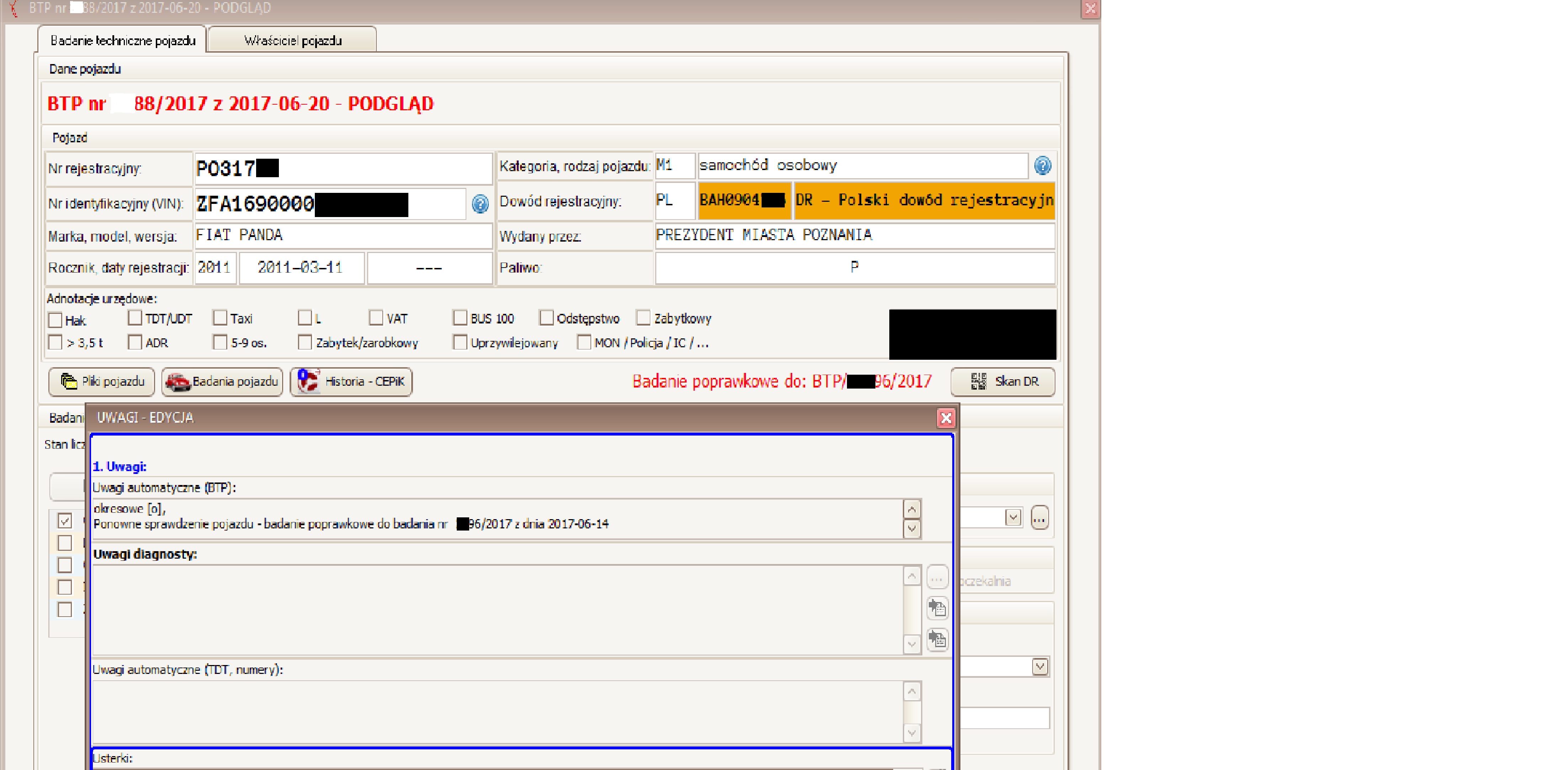
Task: Click the orange registration document number field
Action: point(745,201)
